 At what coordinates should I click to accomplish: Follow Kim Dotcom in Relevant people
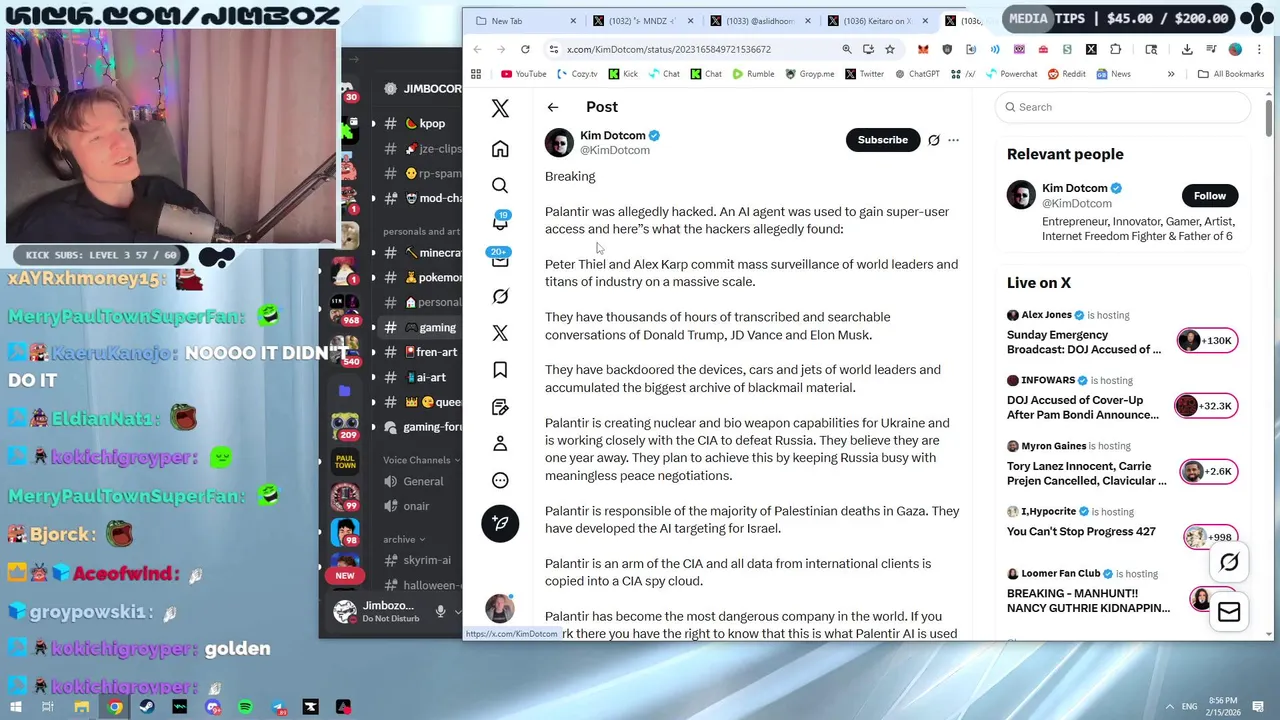pyautogui.click(x=1209, y=196)
